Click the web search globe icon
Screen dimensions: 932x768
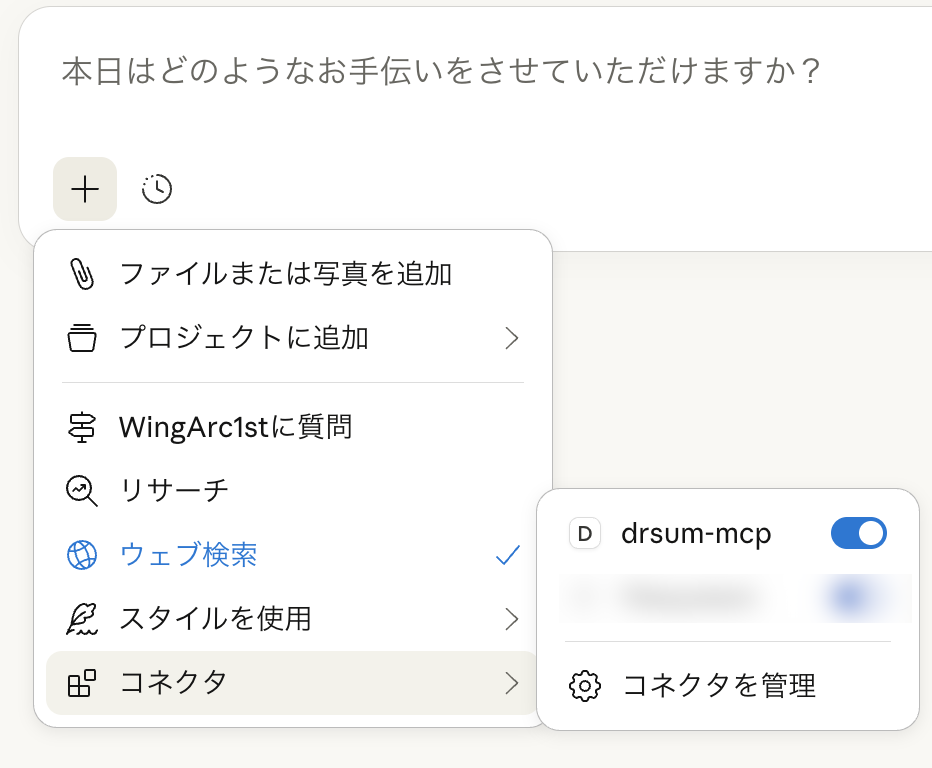click(82, 555)
